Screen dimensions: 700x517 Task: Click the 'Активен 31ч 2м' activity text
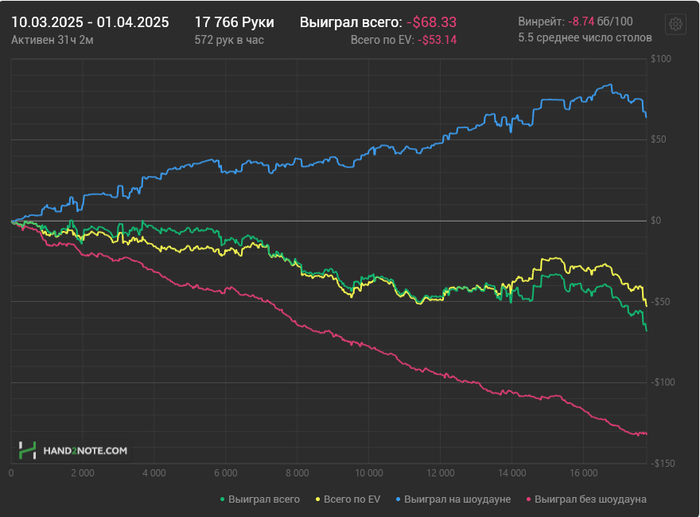click(x=52, y=40)
